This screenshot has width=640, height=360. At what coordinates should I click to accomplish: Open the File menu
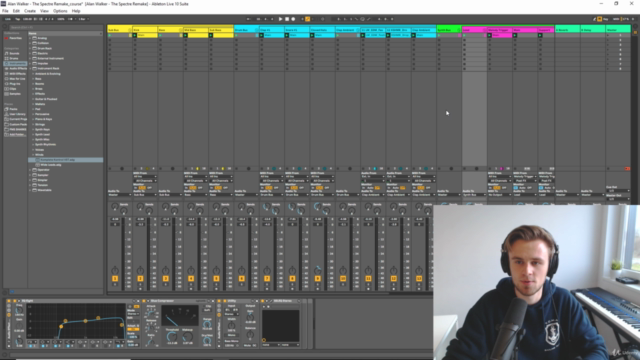pos(5,11)
